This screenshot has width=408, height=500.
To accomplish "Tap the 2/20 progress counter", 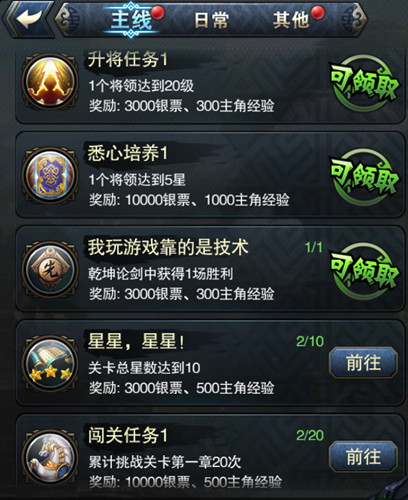I will coord(310,435).
